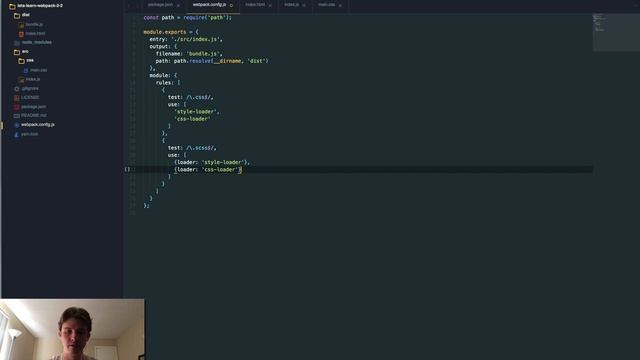Viewport: 640px width, 360px height.
Task: Open the .gitignore file
Action: 30,88
